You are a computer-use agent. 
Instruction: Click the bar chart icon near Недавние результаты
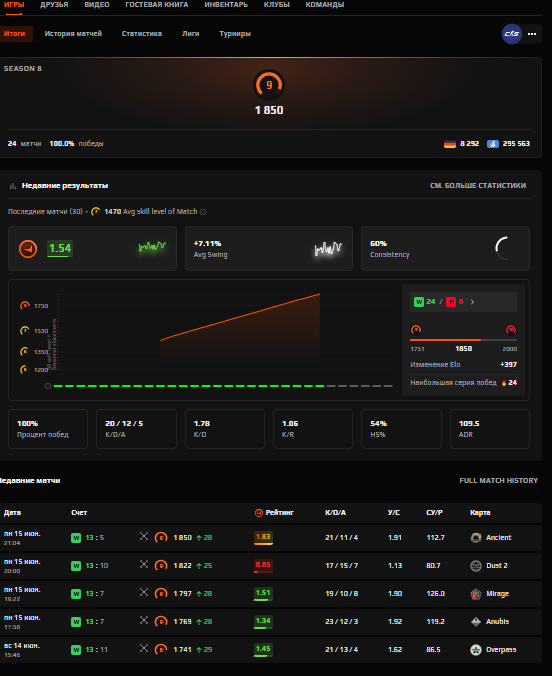13,186
